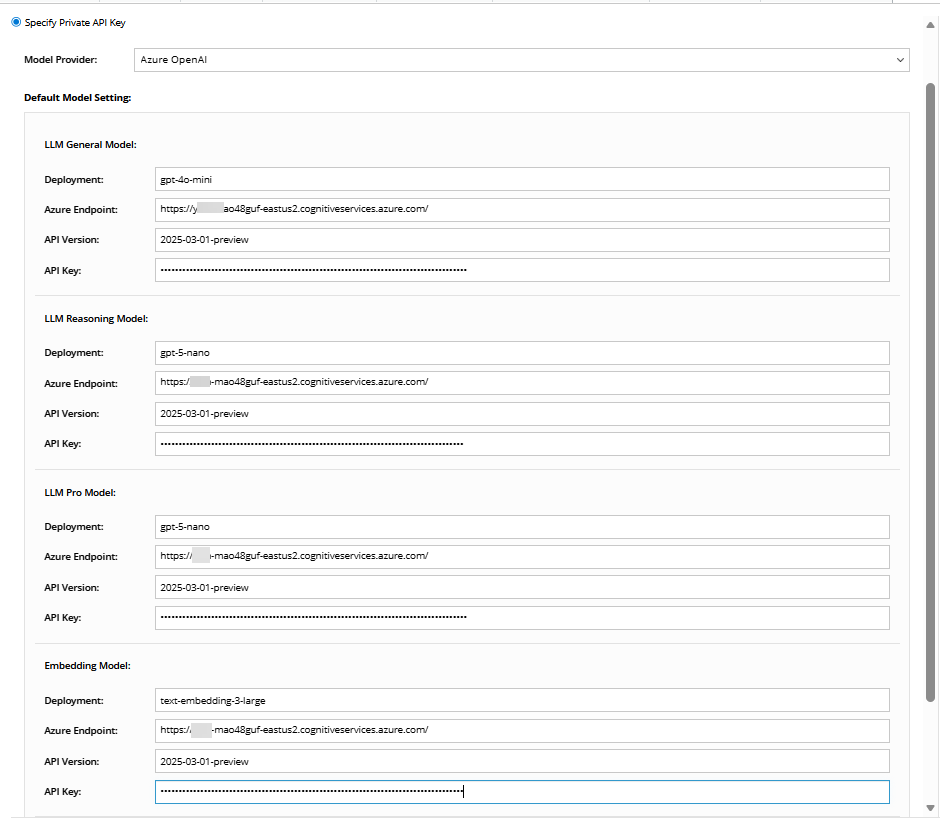940x821 pixels.
Task: Click the Azure Endpoint field under LLM General Model
Action: (522, 209)
